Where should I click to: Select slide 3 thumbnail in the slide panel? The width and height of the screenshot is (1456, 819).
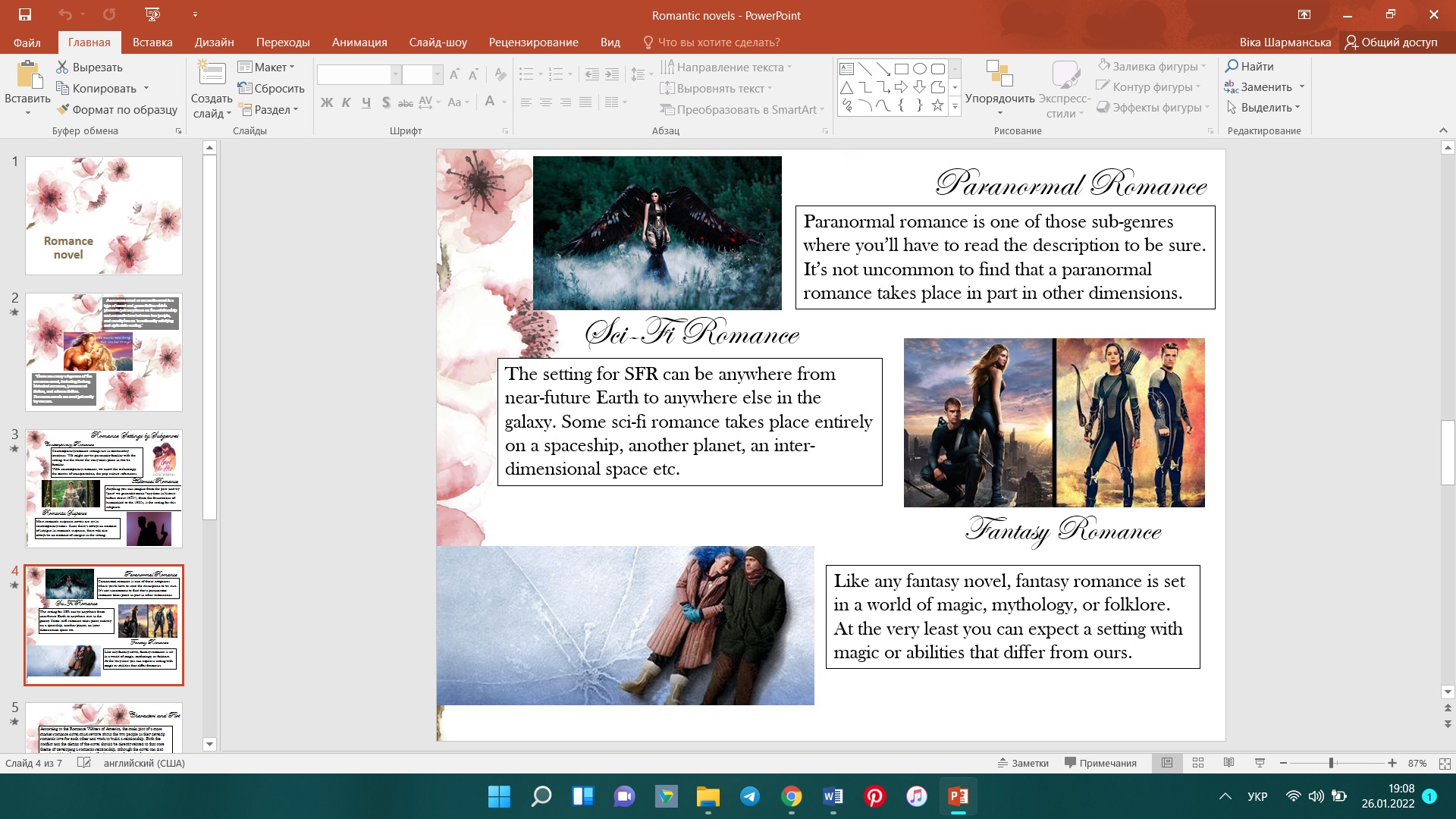pos(104,488)
